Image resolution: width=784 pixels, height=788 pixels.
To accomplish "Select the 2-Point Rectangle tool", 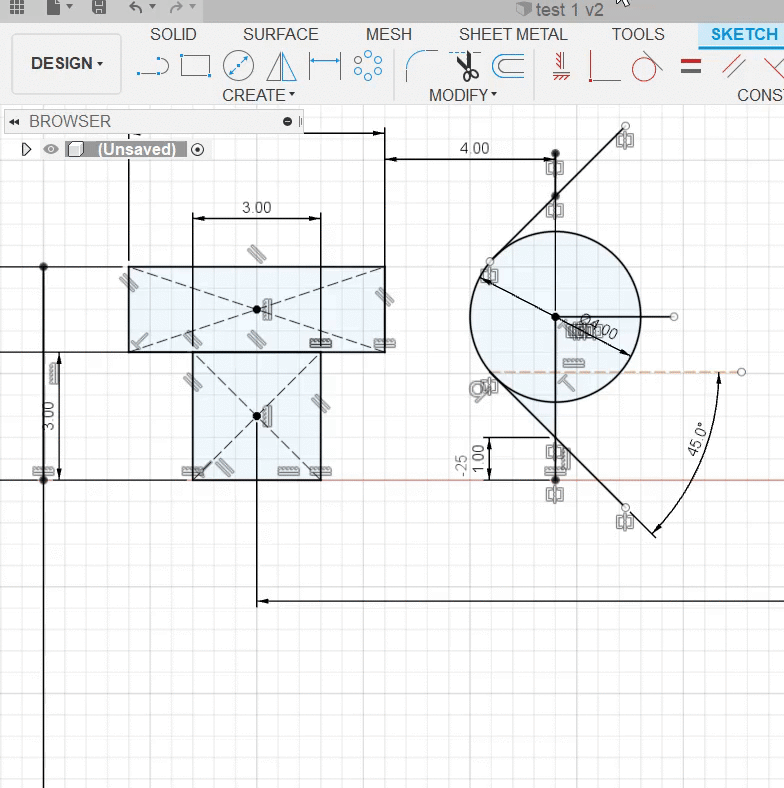I will click(195, 66).
